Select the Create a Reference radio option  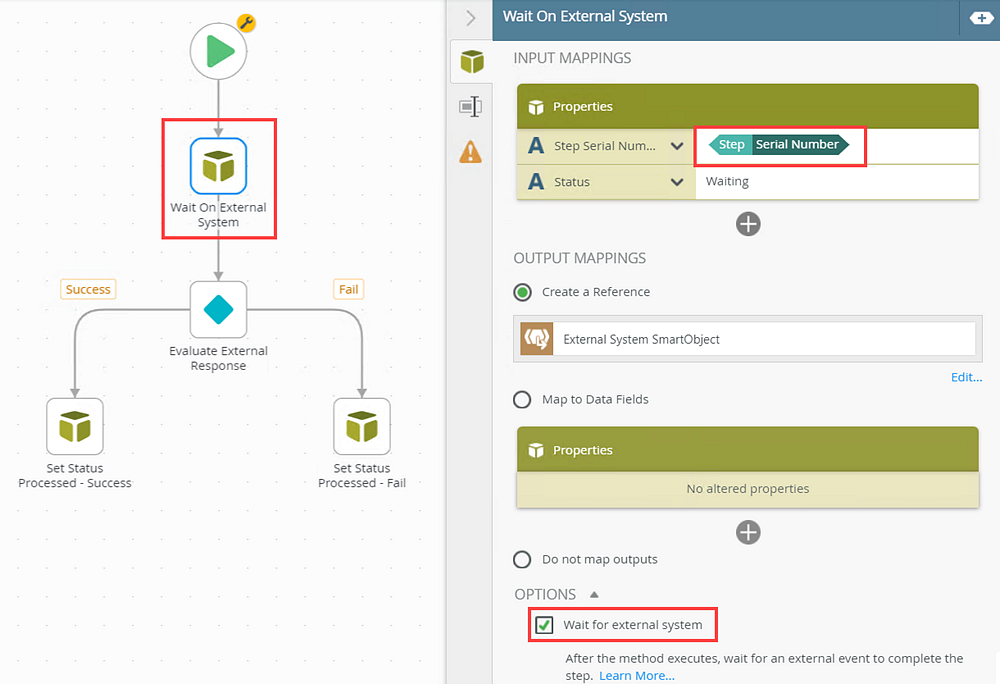[522, 292]
